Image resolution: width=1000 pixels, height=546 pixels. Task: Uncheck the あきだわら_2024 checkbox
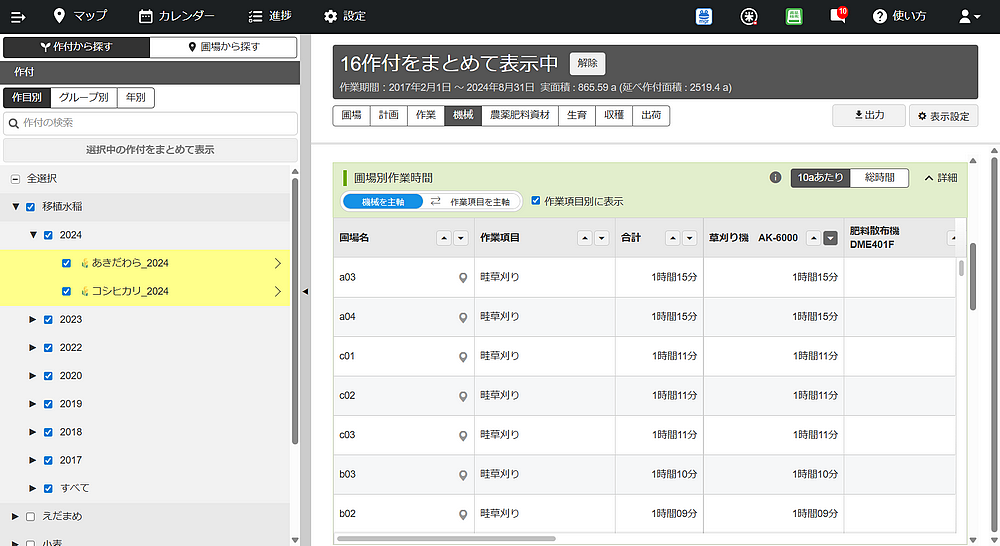click(x=67, y=264)
